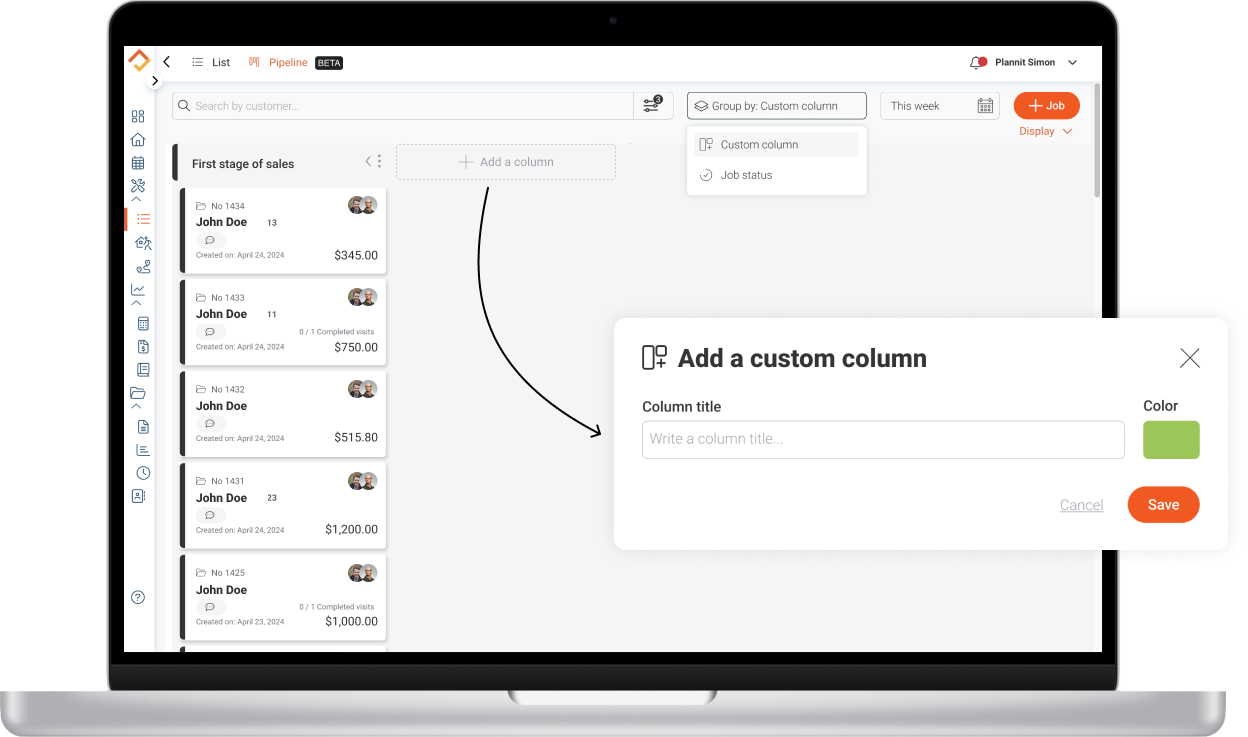This screenshot has width=1248, height=737.
Task: Select Job status from the group menu
Action: (747, 175)
